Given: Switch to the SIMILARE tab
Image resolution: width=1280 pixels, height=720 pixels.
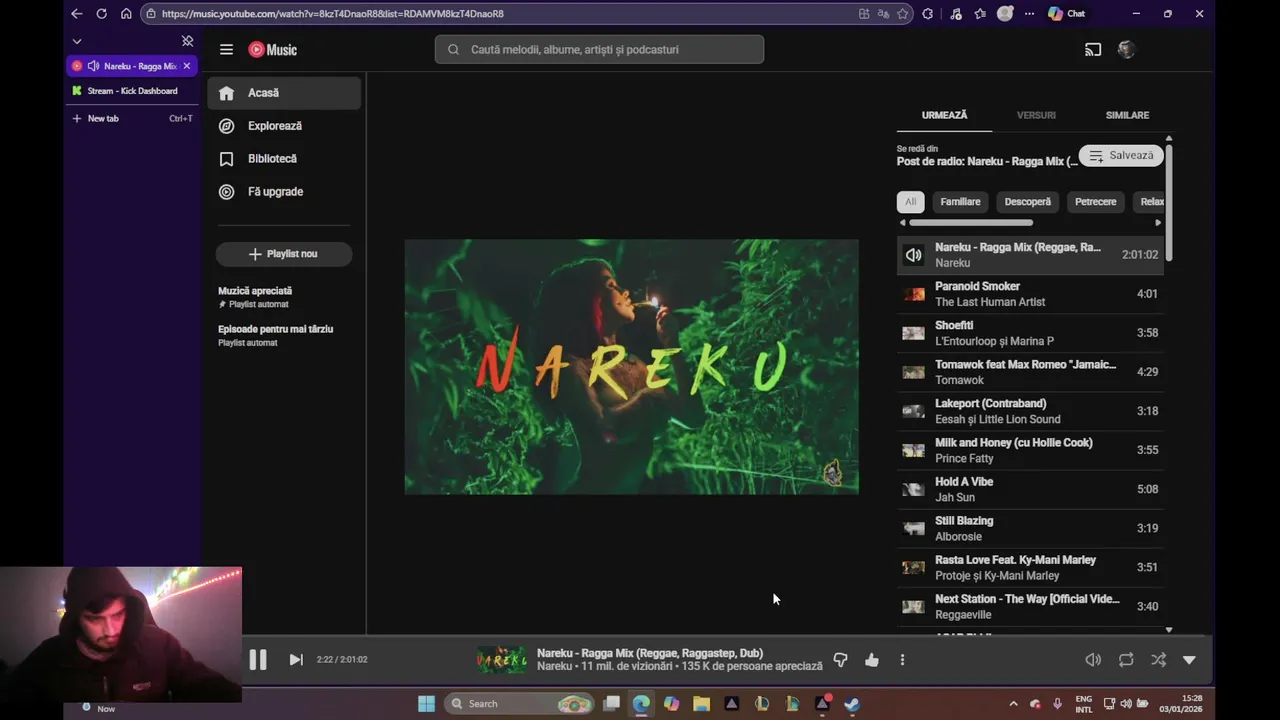Looking at the screenshot, I should [1127, 115].
